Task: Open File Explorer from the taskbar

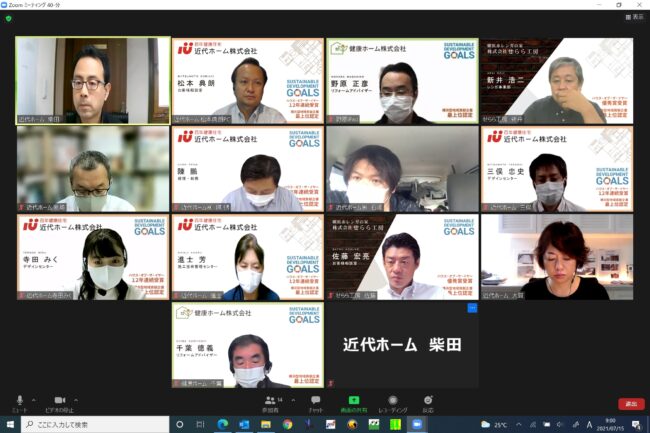Action: point(266,424)
